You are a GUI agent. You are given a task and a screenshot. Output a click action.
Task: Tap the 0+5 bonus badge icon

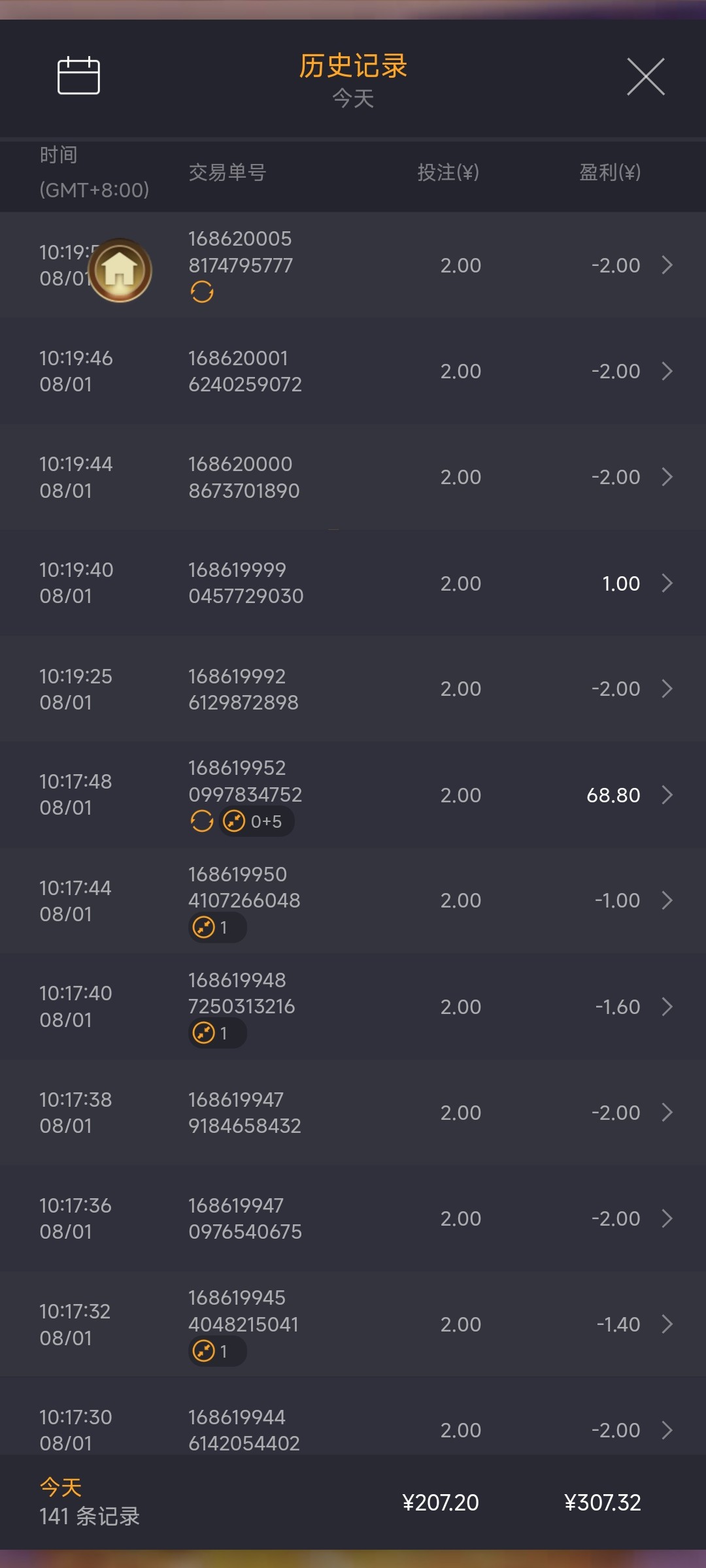[234, 821]
